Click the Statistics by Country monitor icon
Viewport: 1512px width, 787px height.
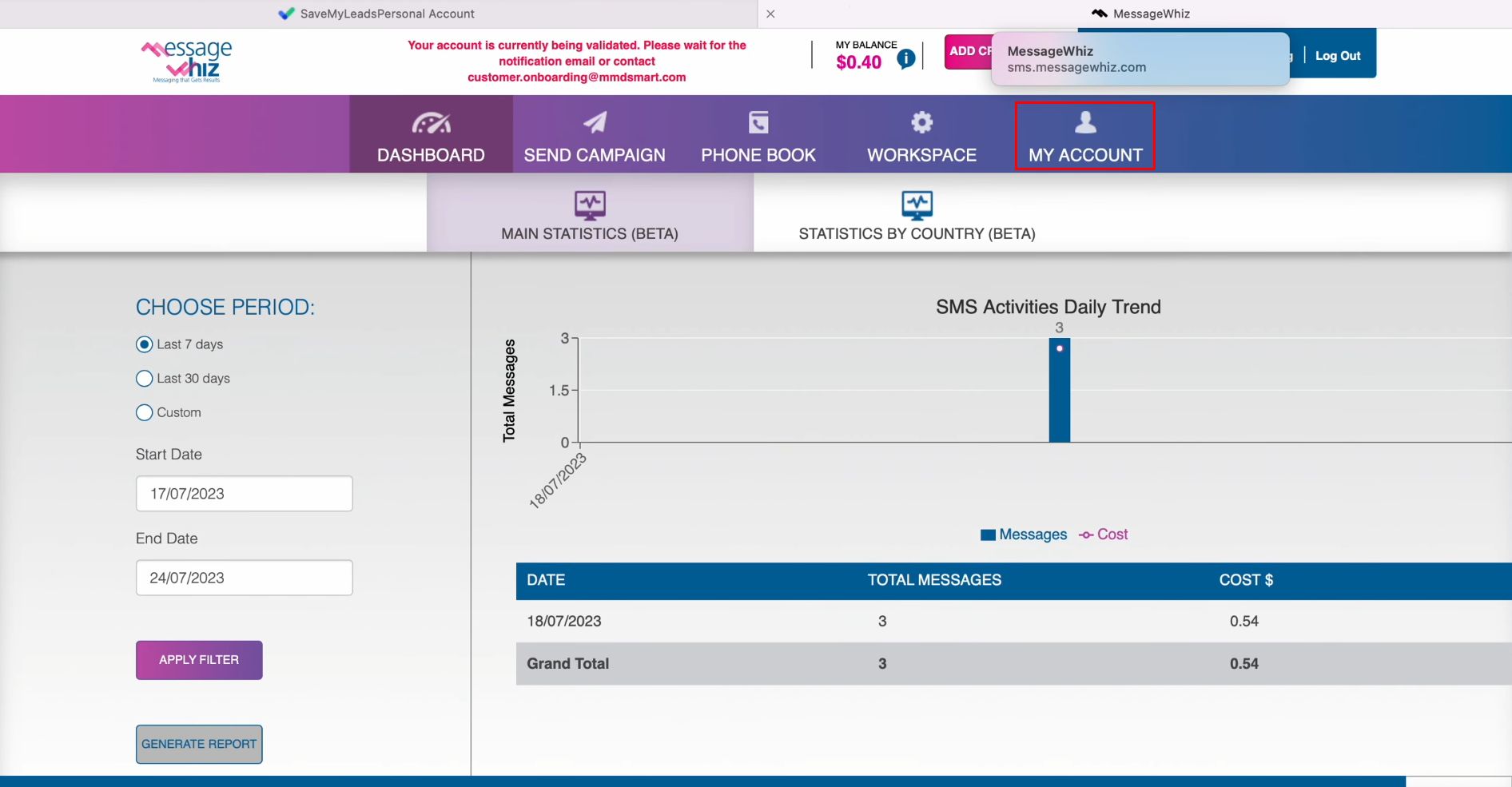[x=917, y=205]
